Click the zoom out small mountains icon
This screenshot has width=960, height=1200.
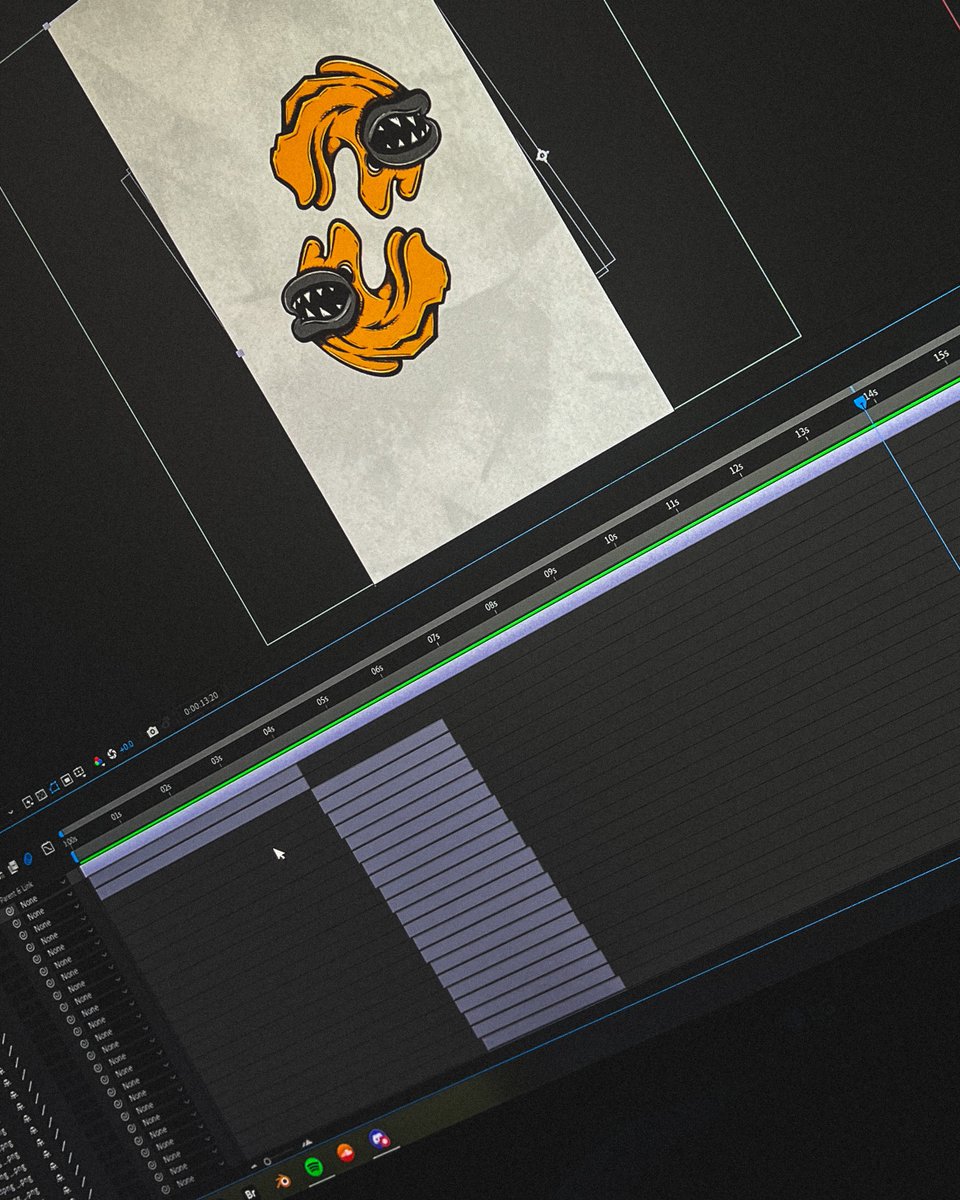253,1167
